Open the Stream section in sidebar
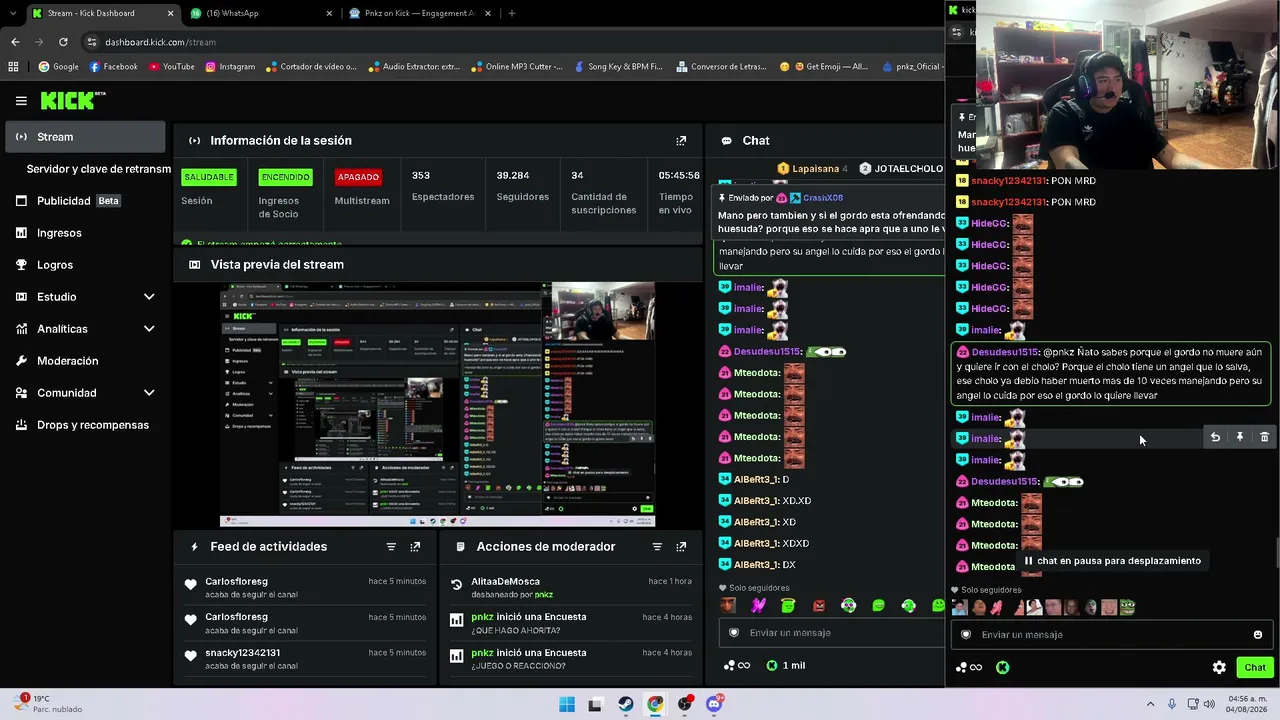 point(85,137)
